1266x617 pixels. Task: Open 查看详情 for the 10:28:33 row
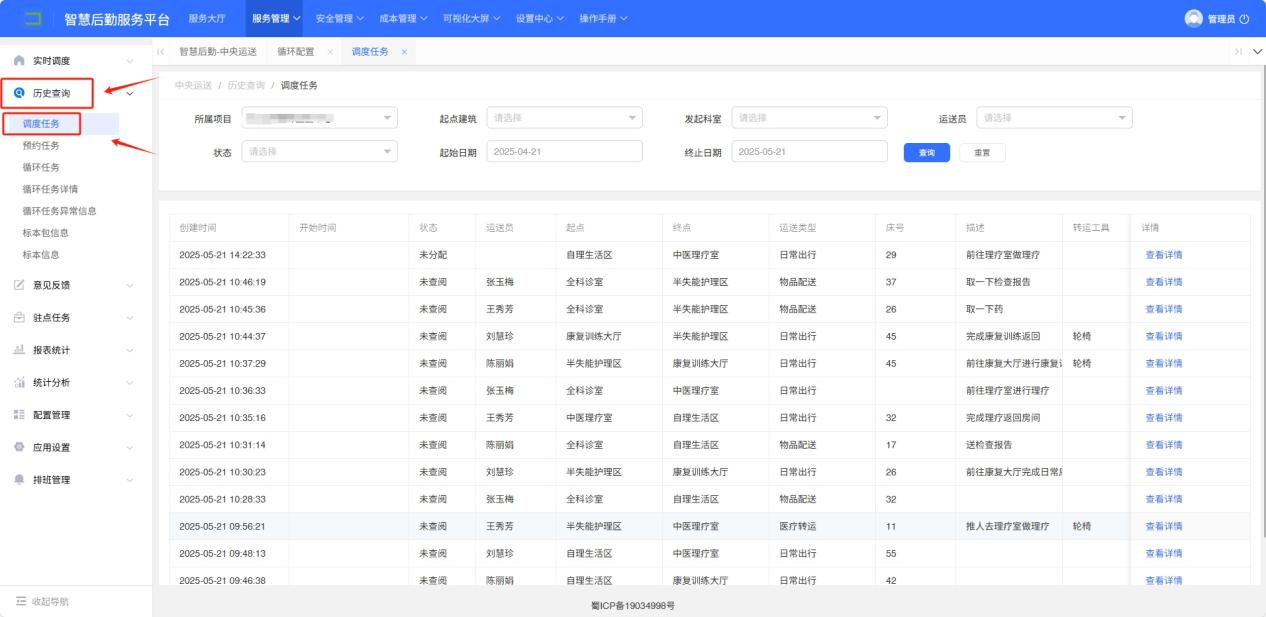[1163, 499]
